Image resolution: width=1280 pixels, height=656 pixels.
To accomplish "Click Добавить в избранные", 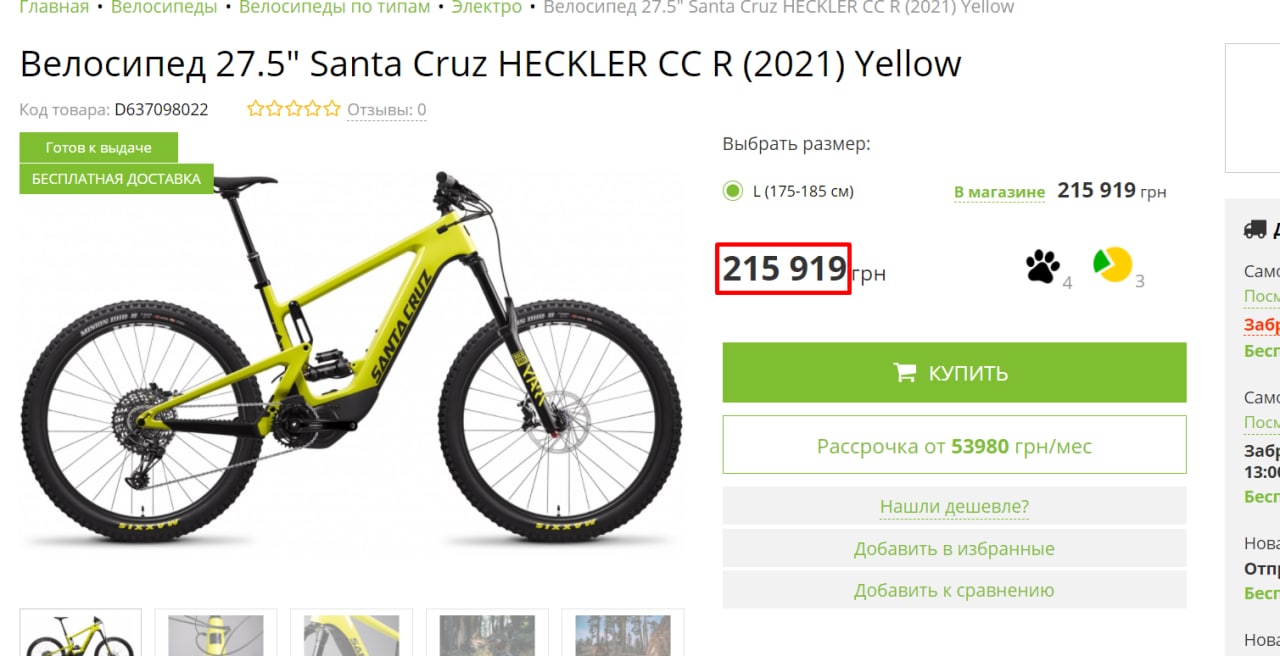I will [x=954, y=549].
